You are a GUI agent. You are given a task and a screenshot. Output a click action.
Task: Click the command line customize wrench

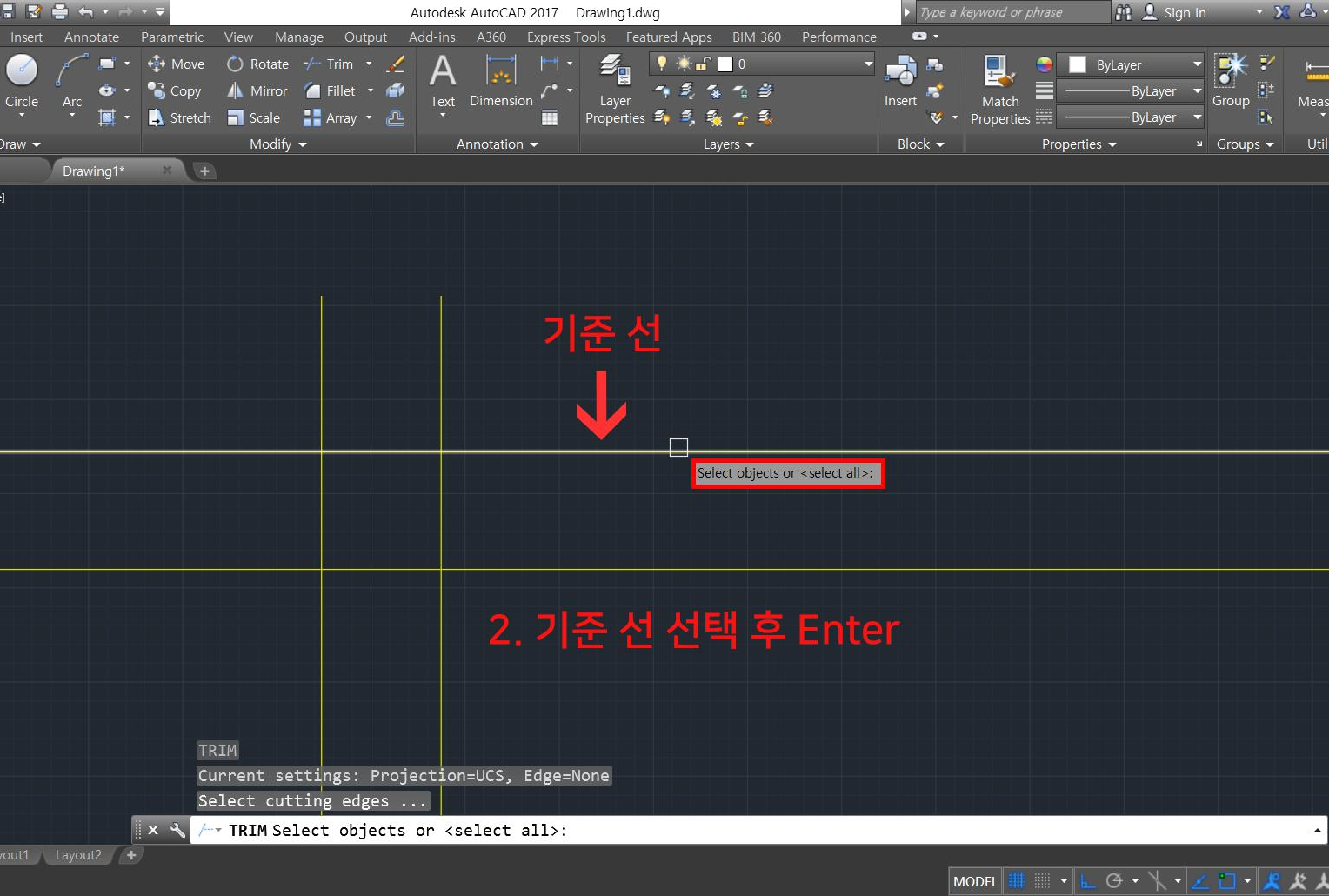[x=177, y=830]
